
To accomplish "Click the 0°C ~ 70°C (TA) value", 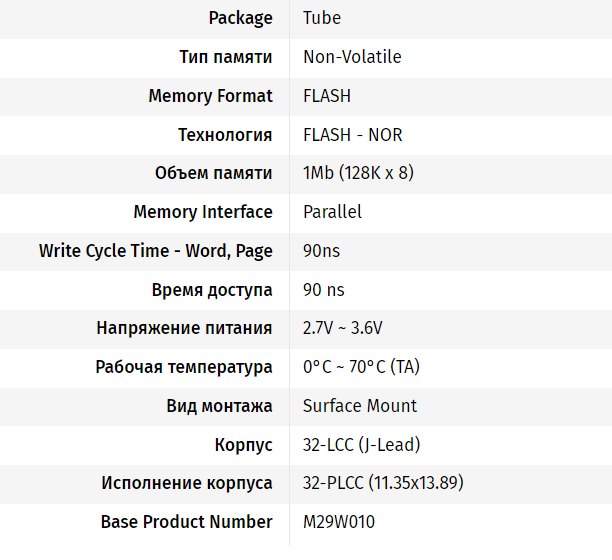I will point(361,367).
